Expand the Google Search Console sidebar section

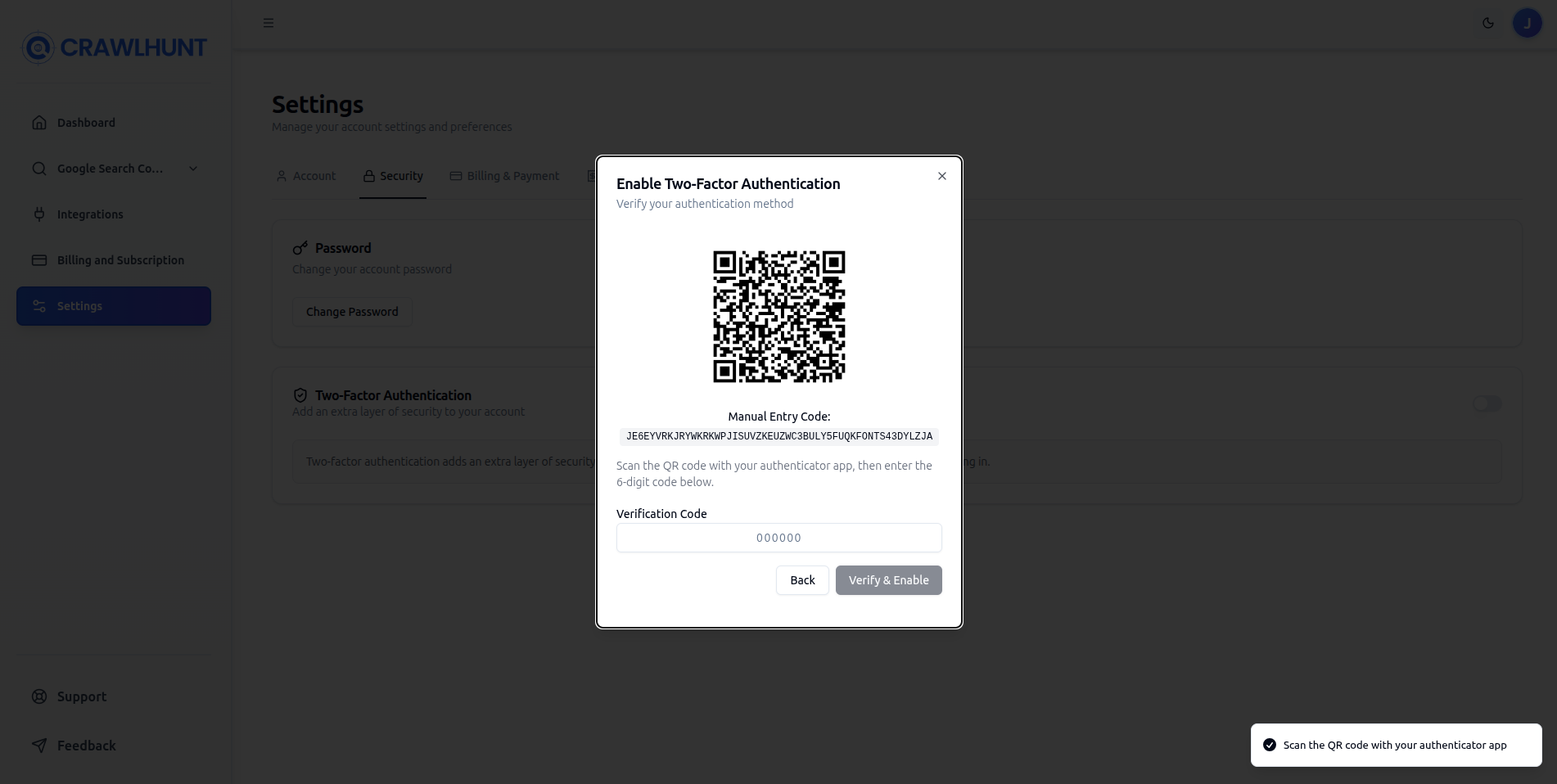tap(192, 168)
